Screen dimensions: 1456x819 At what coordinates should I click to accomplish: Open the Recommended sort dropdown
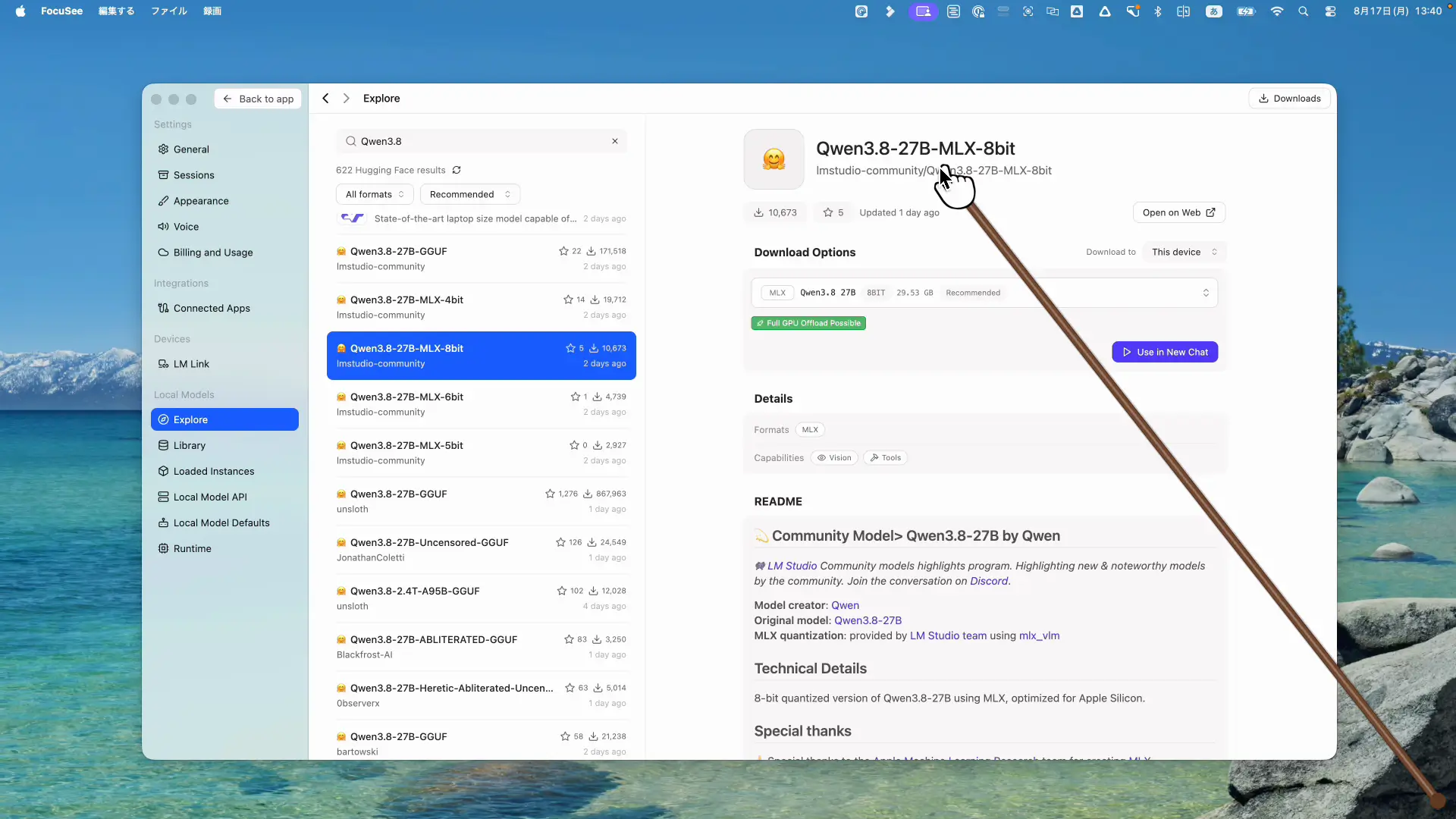click(x=470, y=194)
